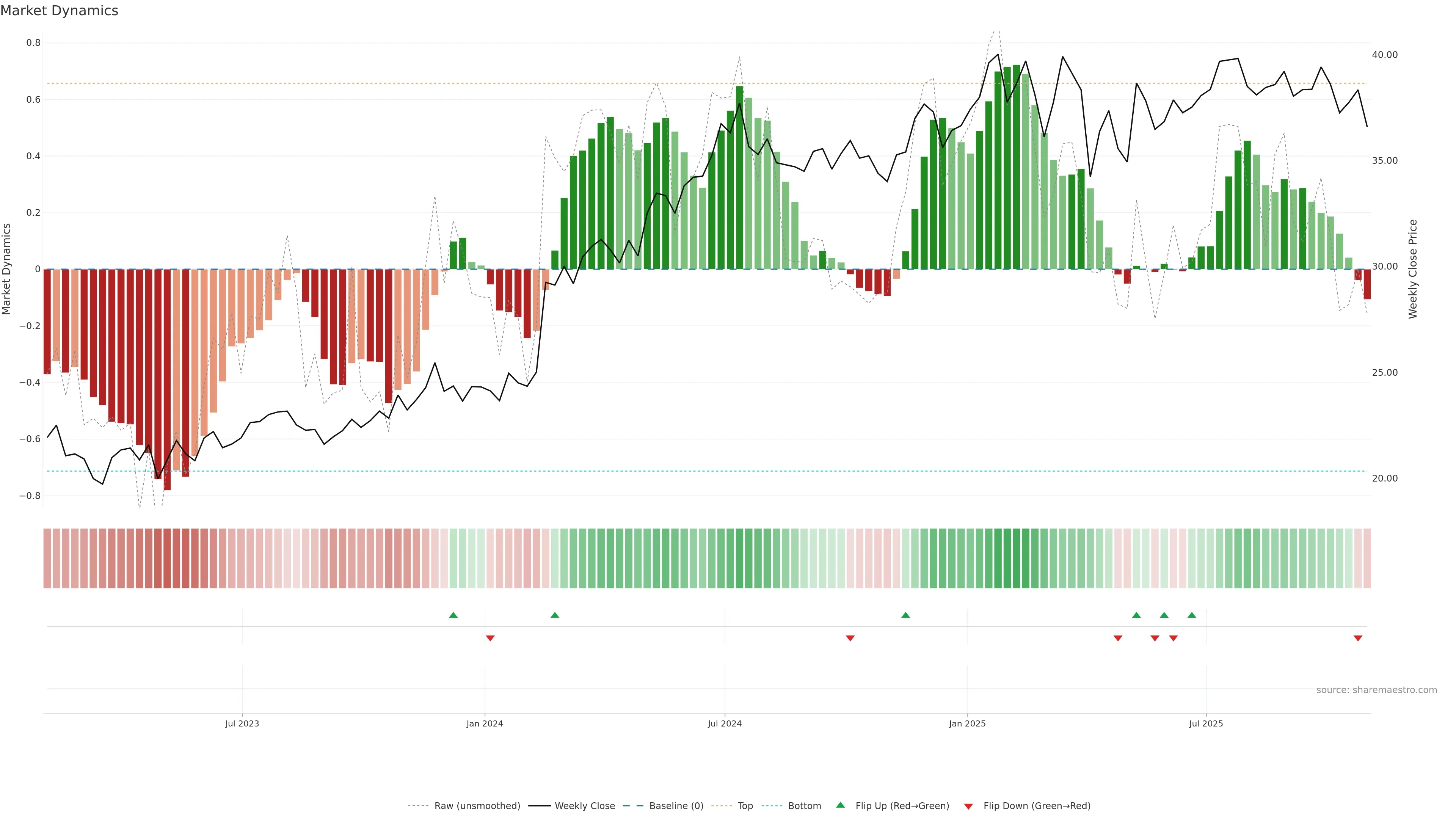Toggle the Baseline (0) legend entry
Screen dimensions: 1456x819
(676, 806)
